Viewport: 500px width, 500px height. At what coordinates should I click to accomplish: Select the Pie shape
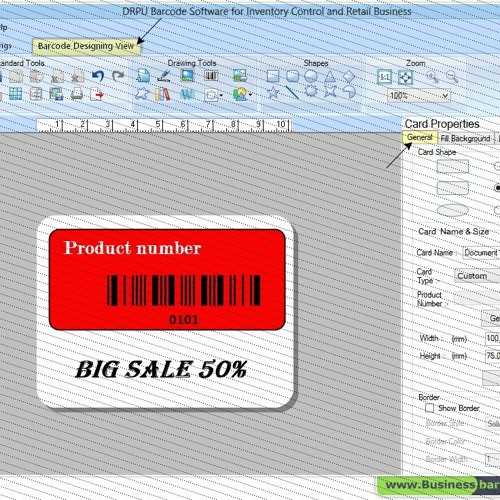coord(349,92)
